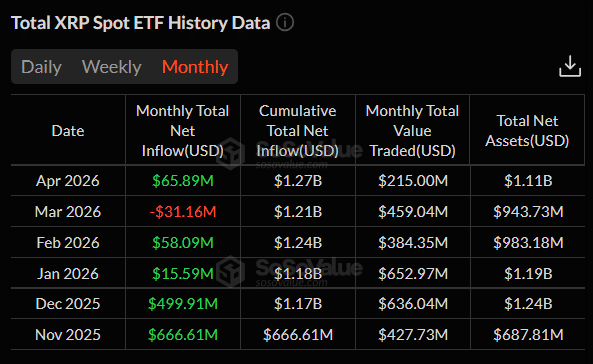Click the white $666.61M cumulative inflow cell

point(298,335)
